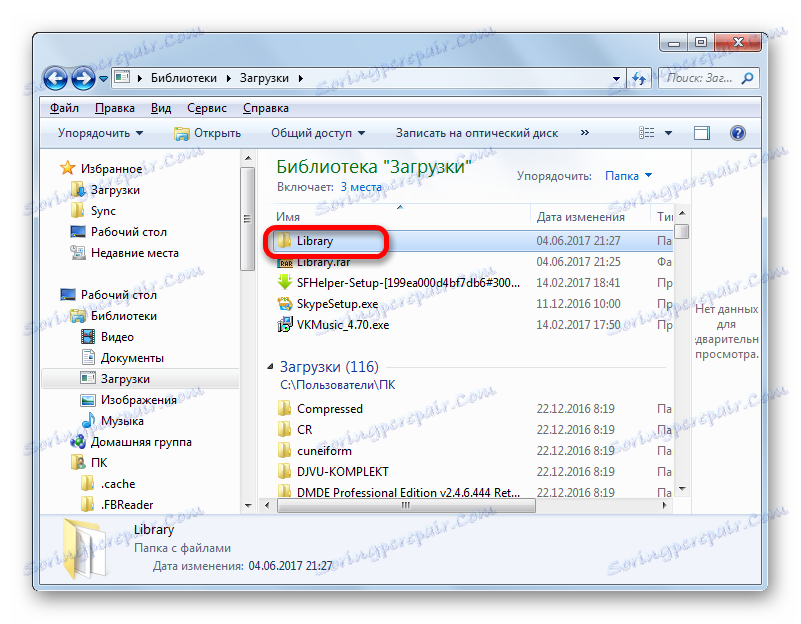Click the Загрузки breadcrumb segment
The image size is (801, 624).
[264, 78]
